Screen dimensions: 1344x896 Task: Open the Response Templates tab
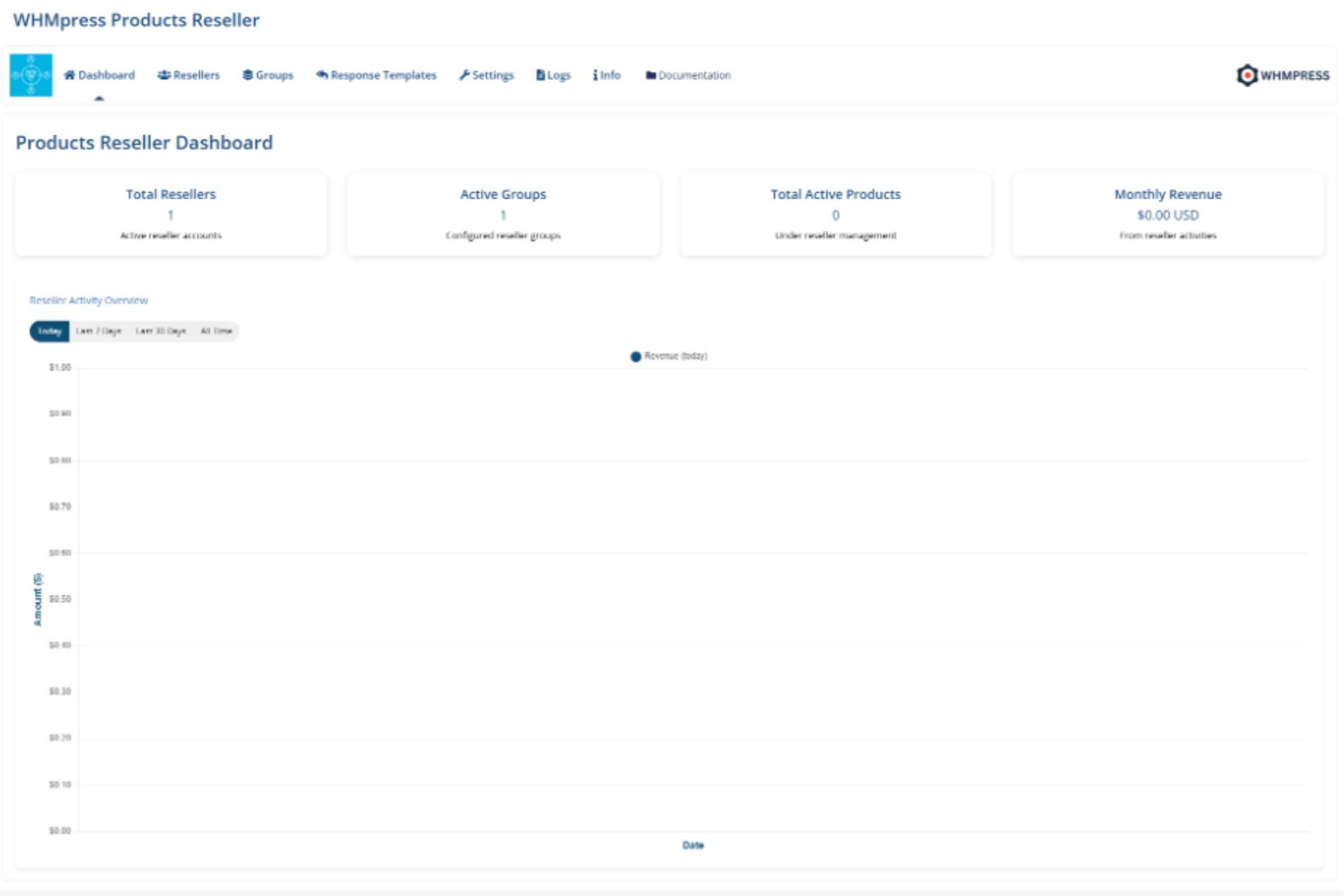coord(383,75)
